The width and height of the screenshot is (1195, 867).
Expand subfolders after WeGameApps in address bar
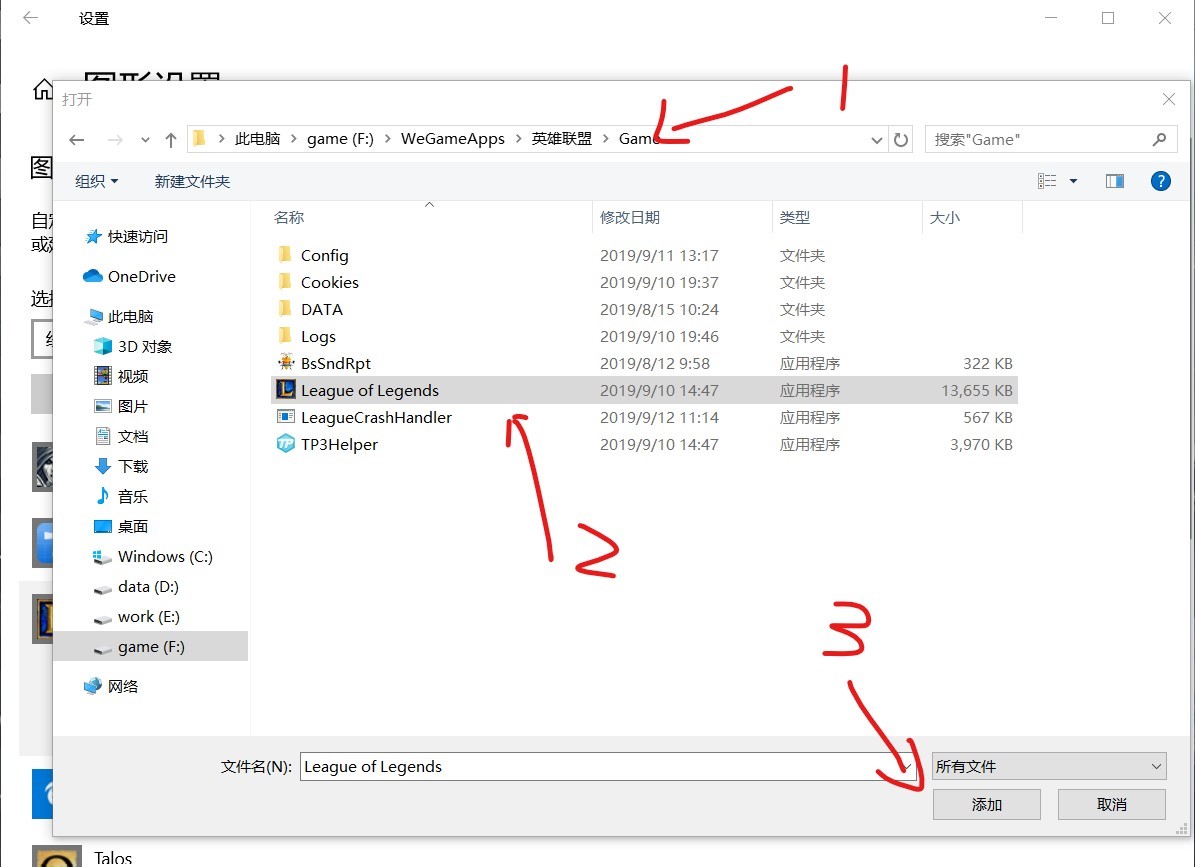coord(518,139)
